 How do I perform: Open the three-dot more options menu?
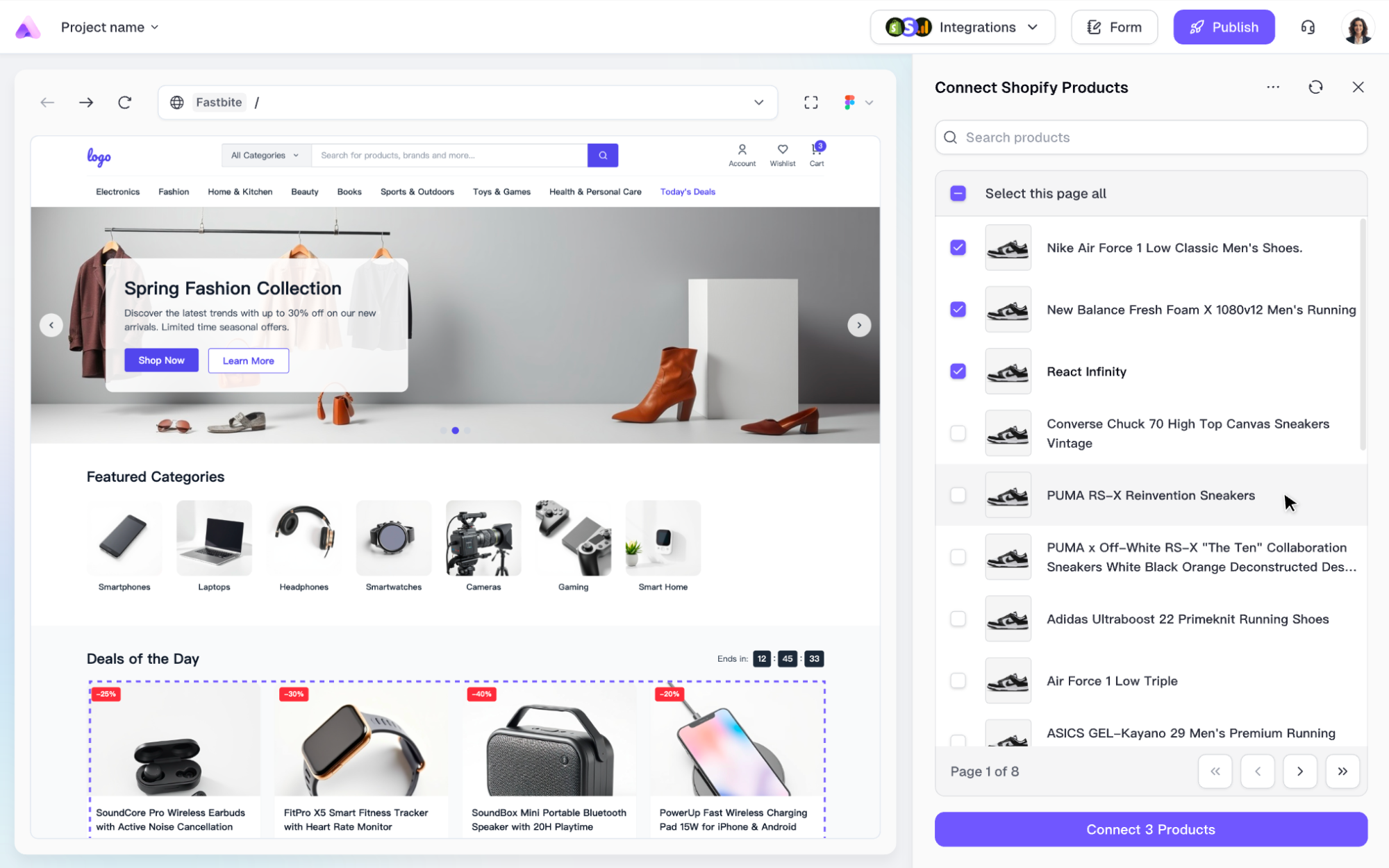pyautogui.click(x=1272, y=87)
